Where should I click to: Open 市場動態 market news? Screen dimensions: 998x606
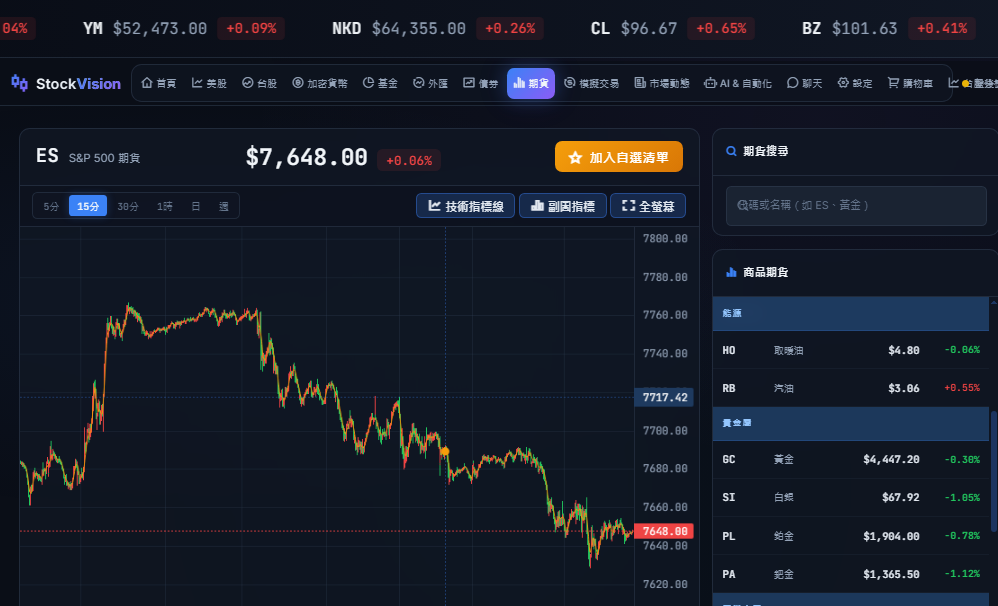click(662, 83)
